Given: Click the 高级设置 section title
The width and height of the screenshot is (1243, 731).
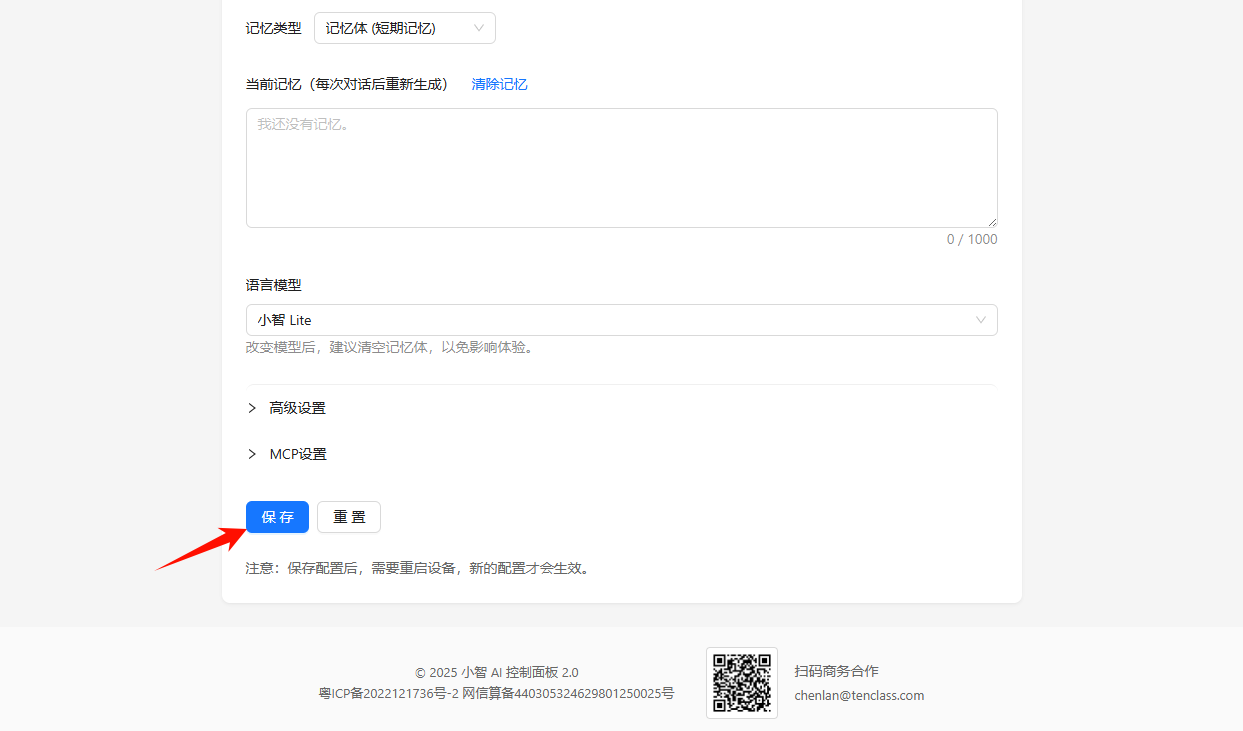Looking at the screenshot, I should click(x=297, y=408).
